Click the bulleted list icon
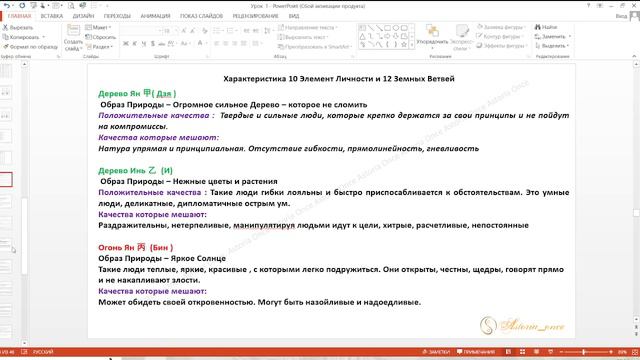Viewport: 640px width, 360px height. [x=217, y=31]
